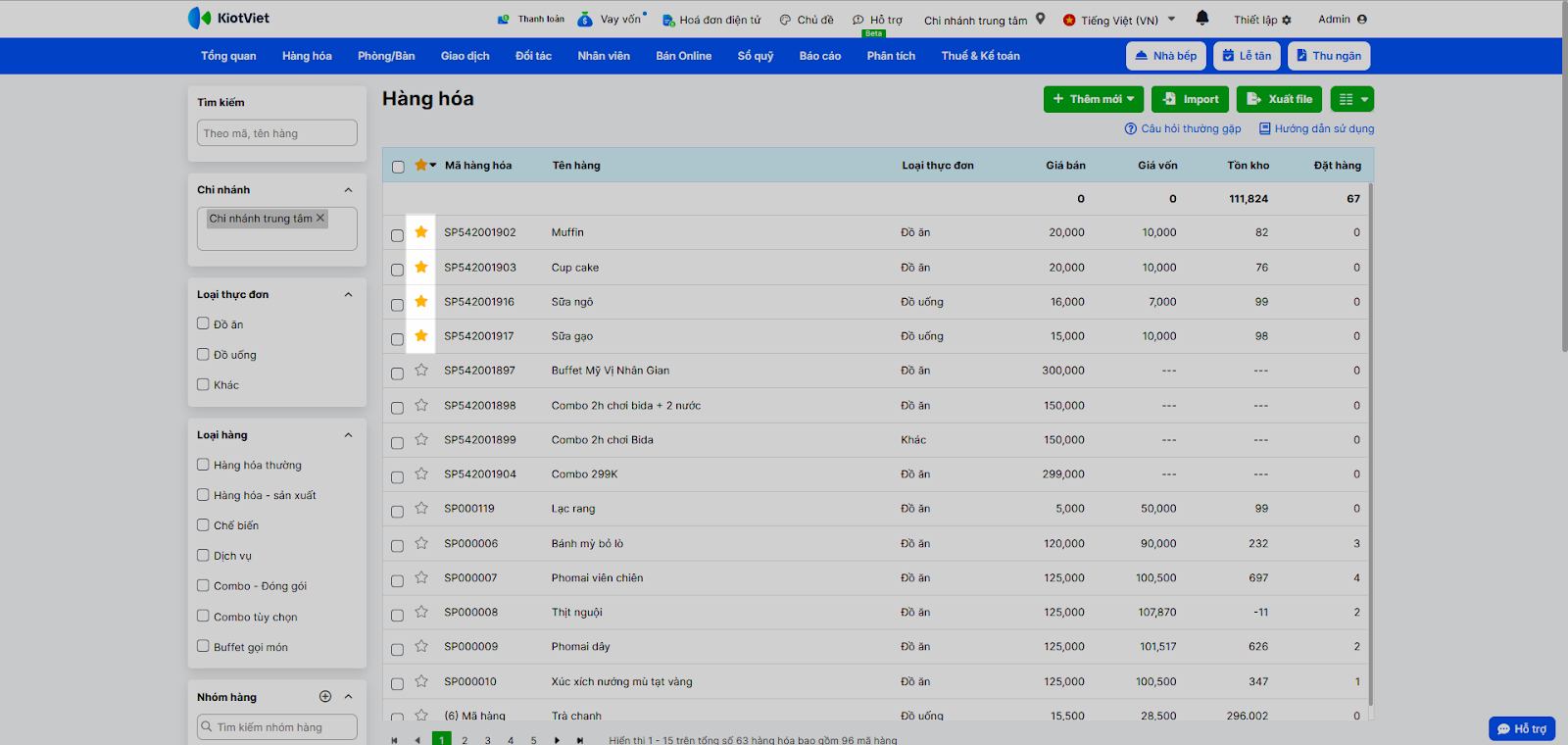Image resolution: width=1568 pixels, height=745 pixels.
Task: Open Câu hỏi thường gặp link
Action: [1183, 128]
